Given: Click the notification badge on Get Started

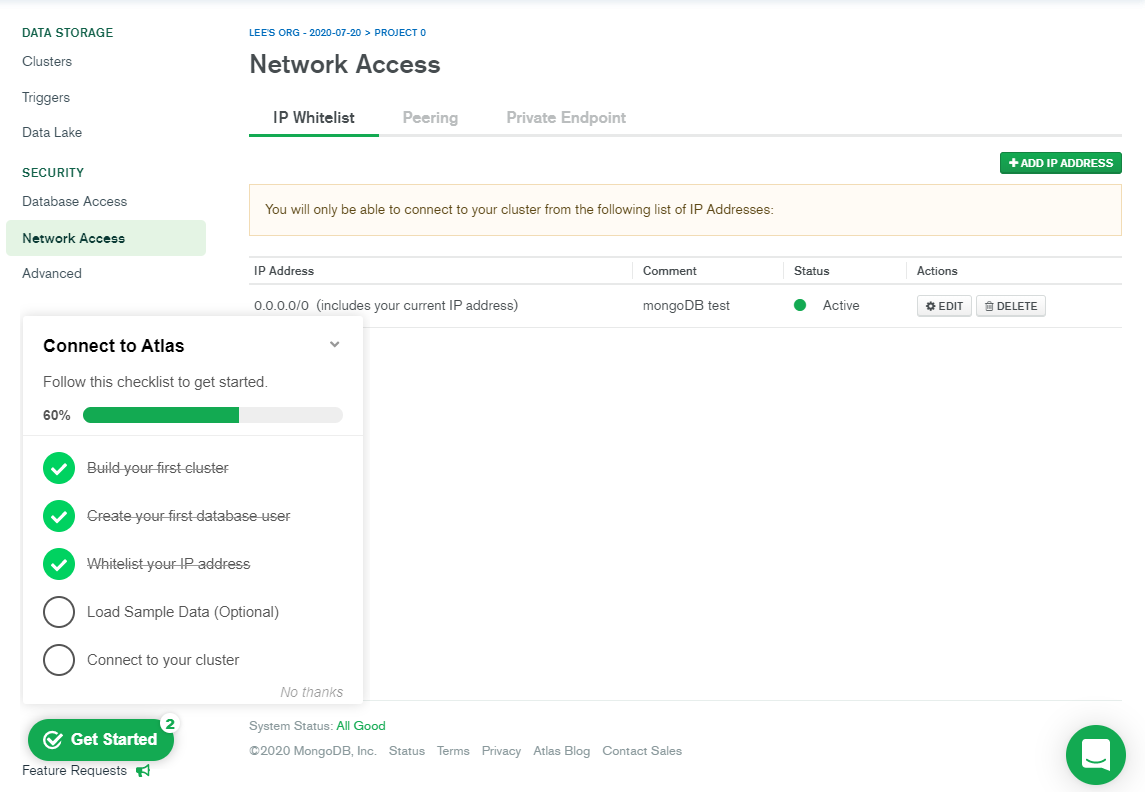Looking at the screenshot, I should click(170, 723).
